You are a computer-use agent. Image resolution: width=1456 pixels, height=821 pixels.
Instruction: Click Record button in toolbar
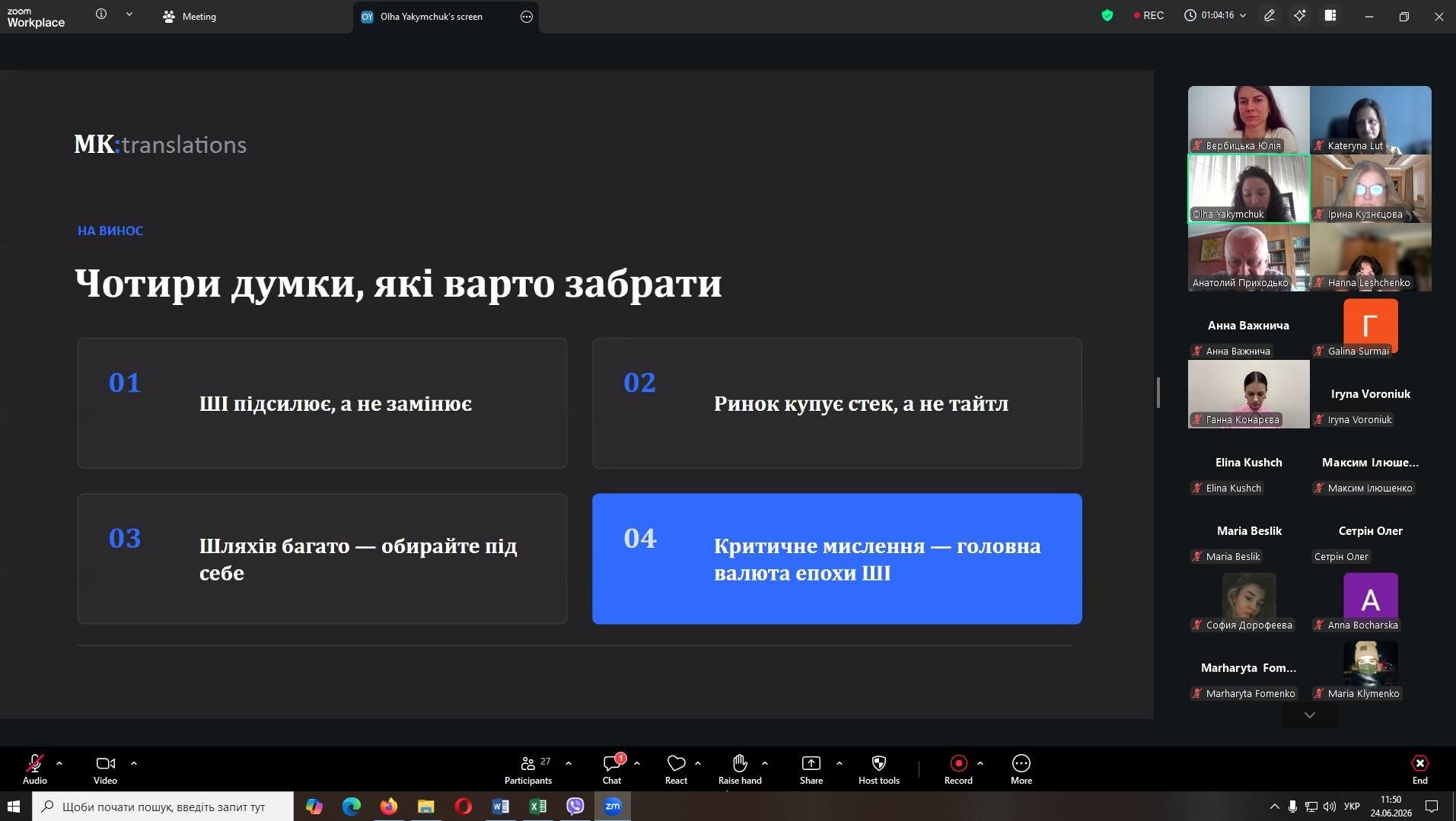(958, 768)
